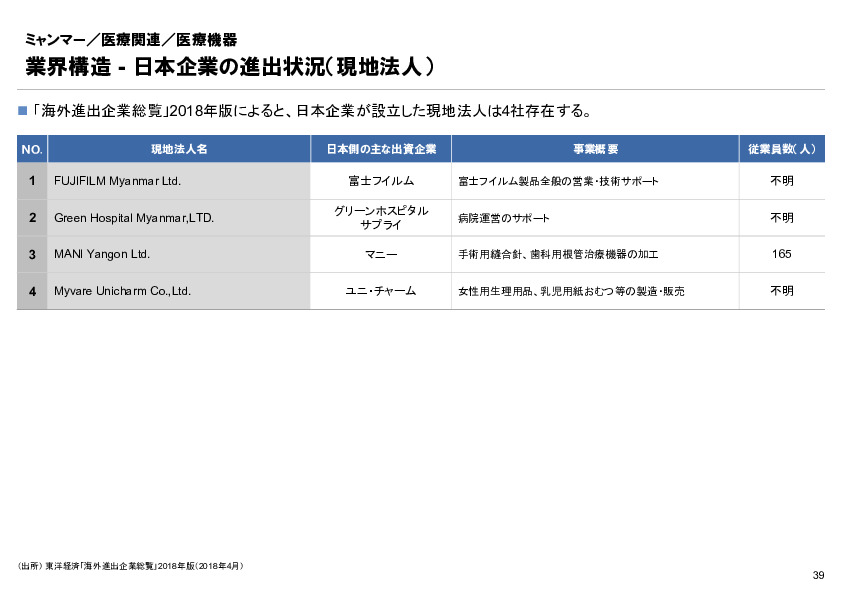
Task: Click the 'マニー' investor cell
Action: (x=381, y=254)
